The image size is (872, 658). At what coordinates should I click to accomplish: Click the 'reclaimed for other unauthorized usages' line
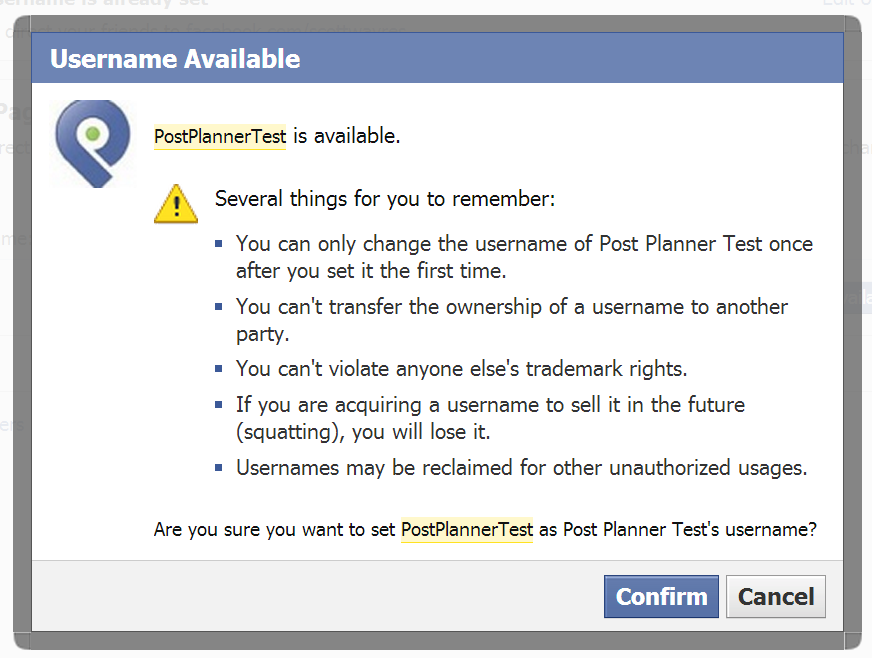point(522,468)
